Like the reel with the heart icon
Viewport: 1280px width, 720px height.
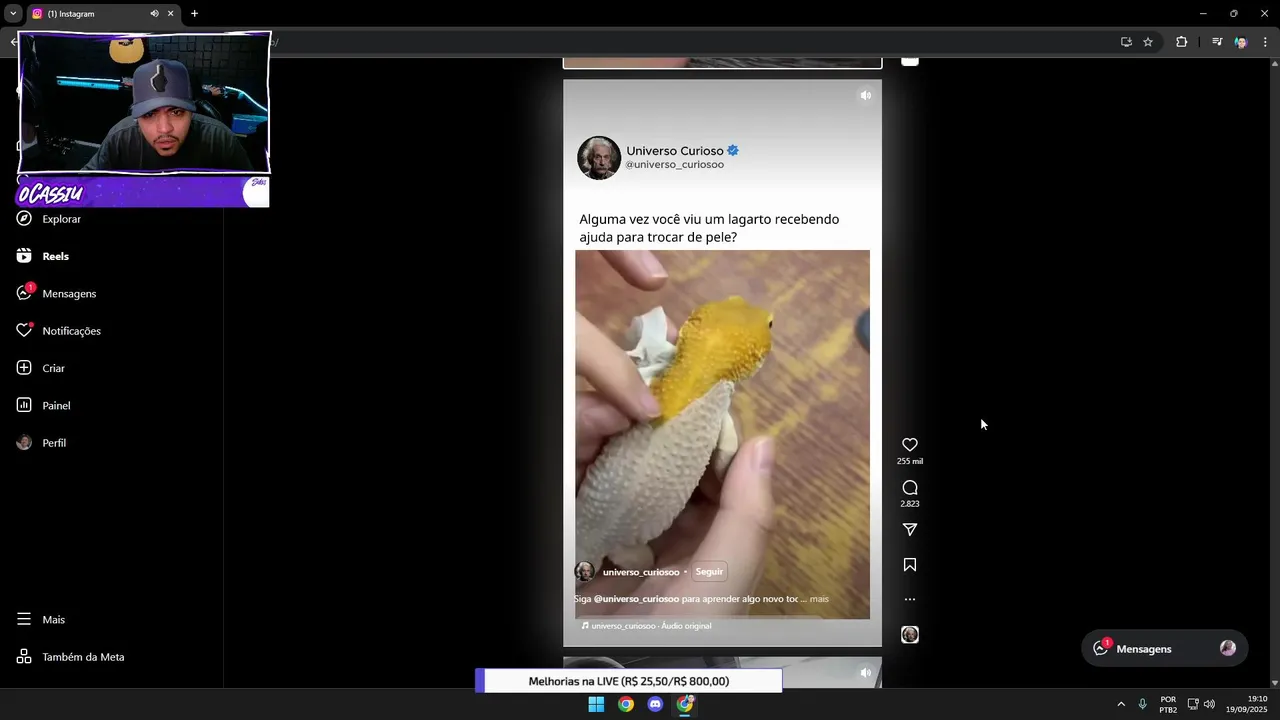[x=910, y=445]
